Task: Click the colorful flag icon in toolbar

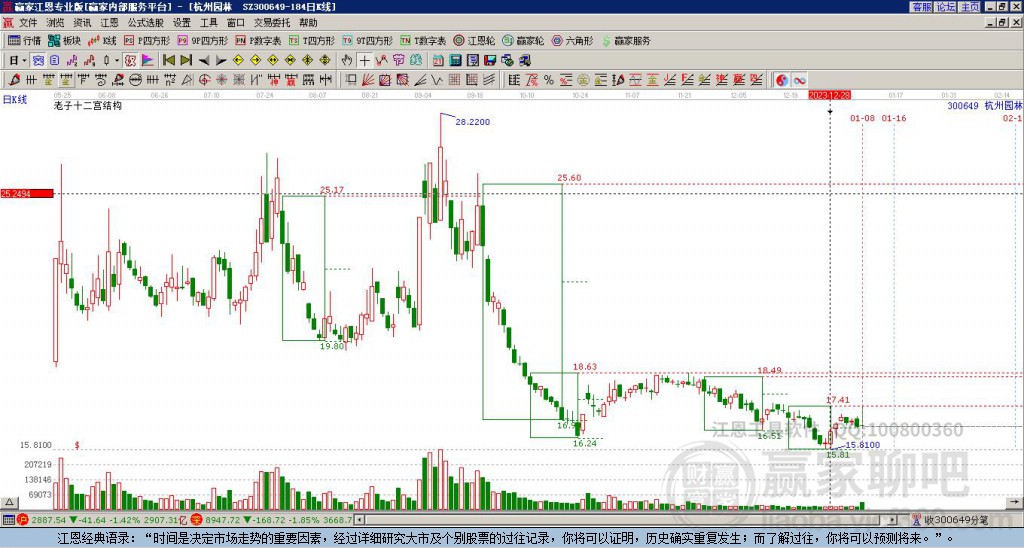Action: point(148,61)
